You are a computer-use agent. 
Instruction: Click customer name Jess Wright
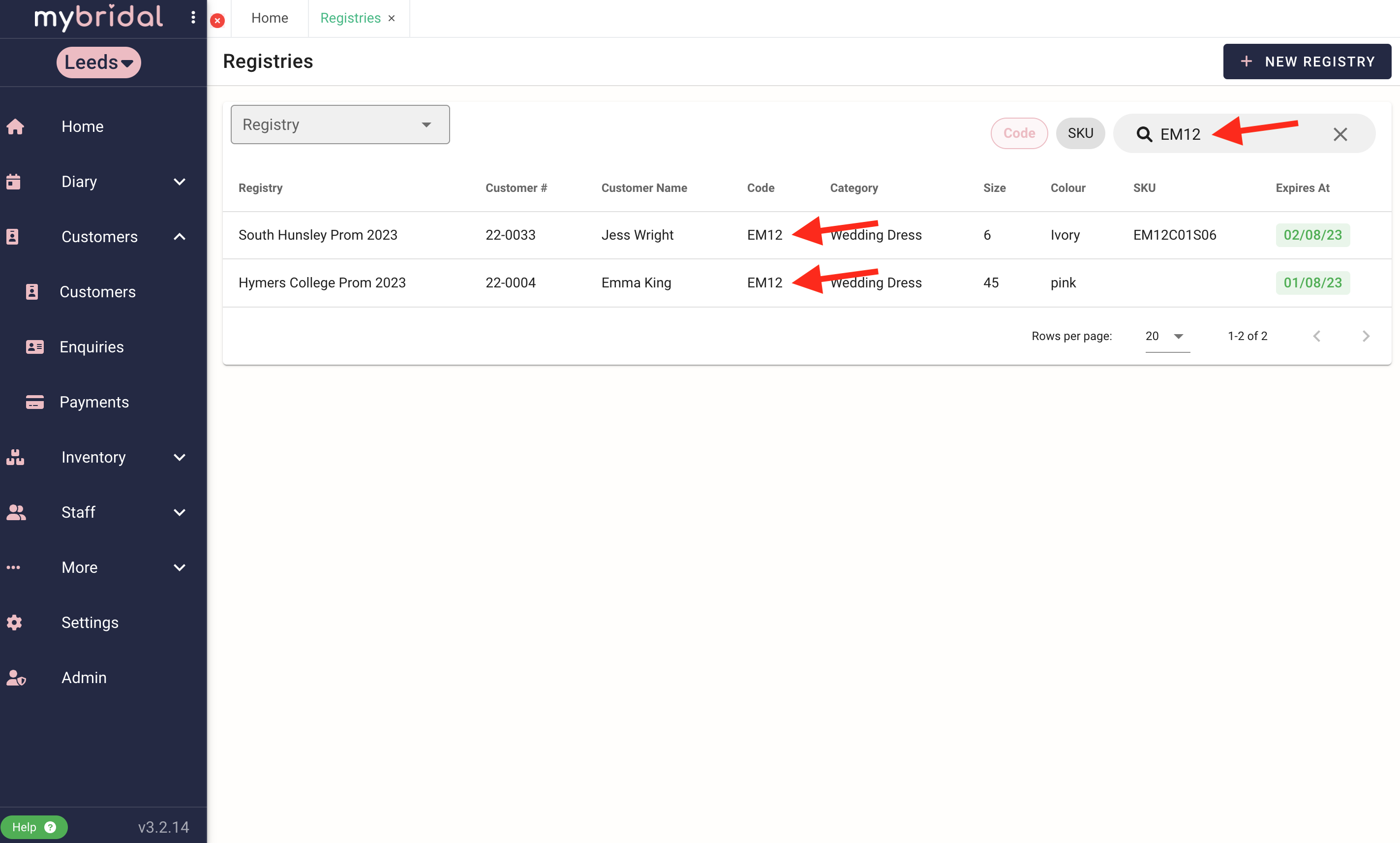637,235
